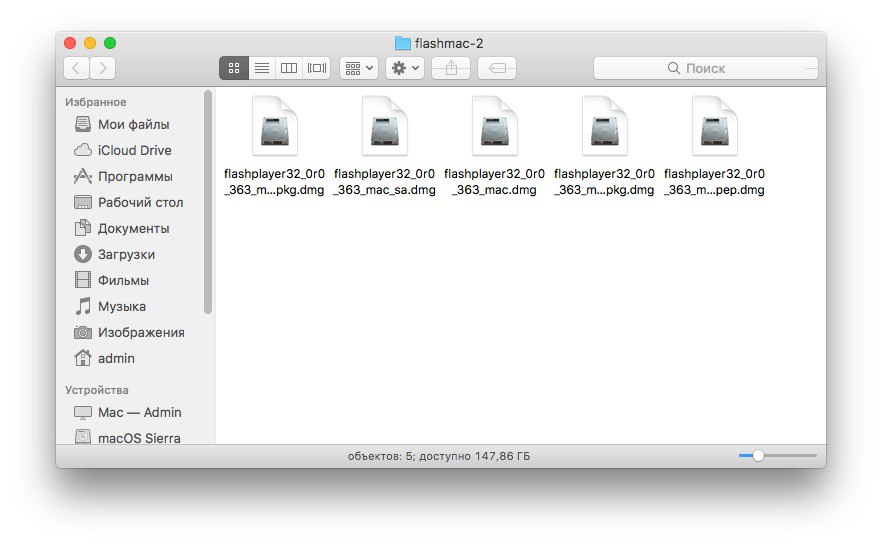
Task: Open the arrange items dropdown
Action: (358, 68)
